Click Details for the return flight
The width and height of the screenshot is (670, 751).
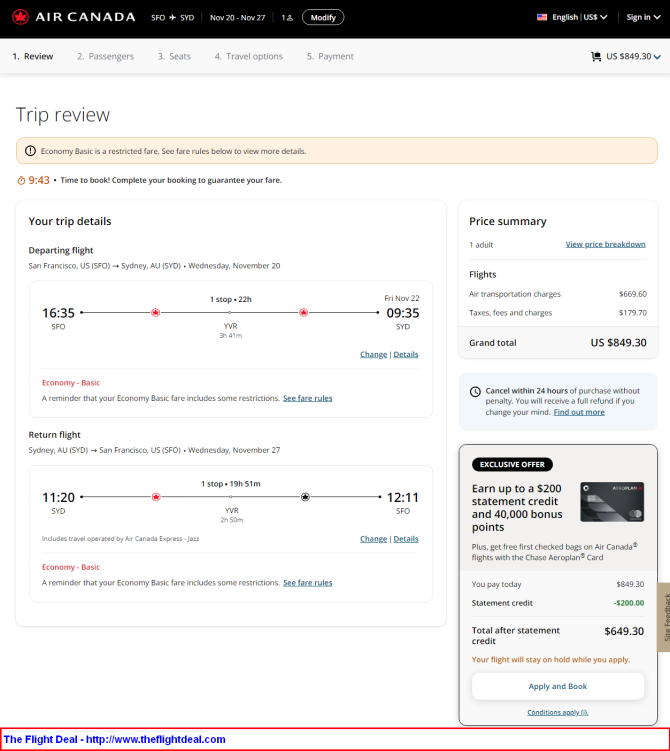click(x=406, y=539)
